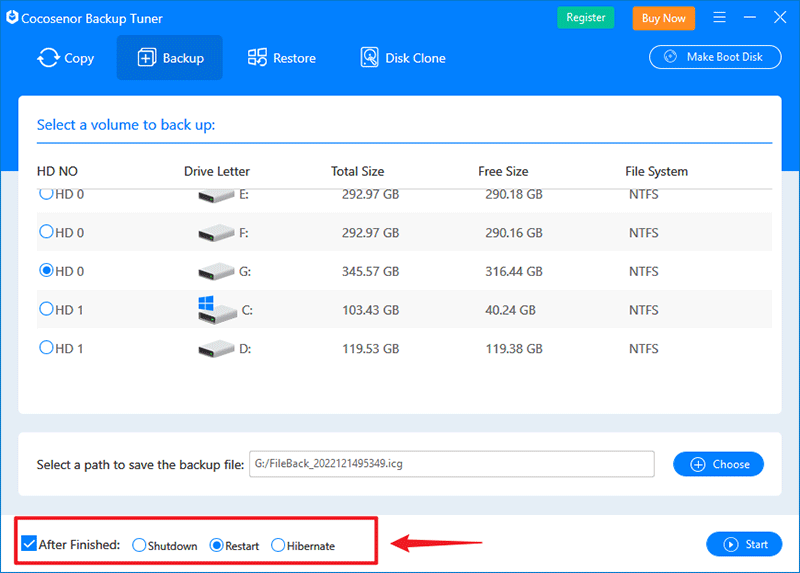Select the HD 1 C: volume radio button
Screen dimensions: 800x573
pyautogui.click(x=46, y=309)
